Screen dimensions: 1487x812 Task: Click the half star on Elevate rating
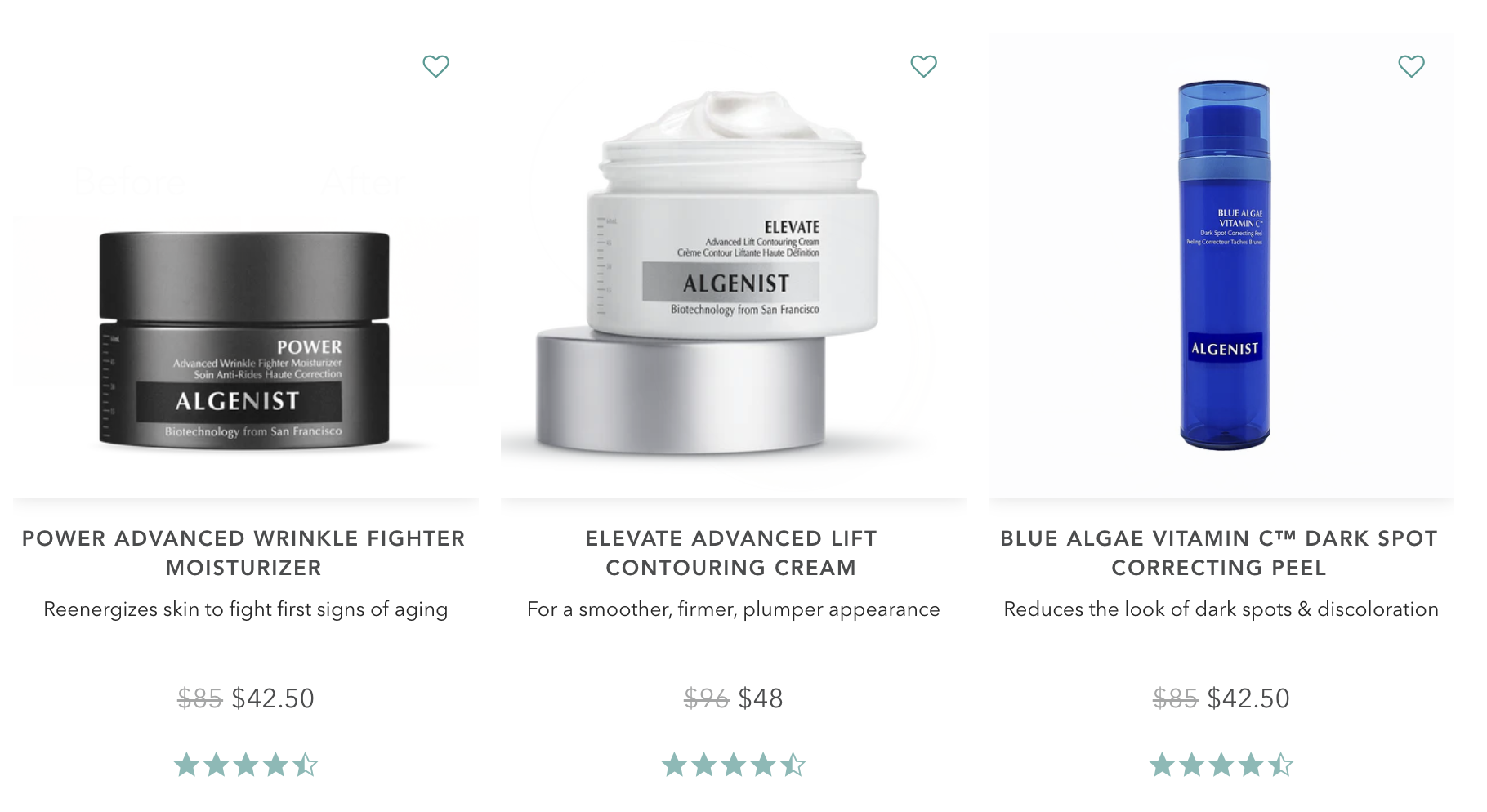793,765
